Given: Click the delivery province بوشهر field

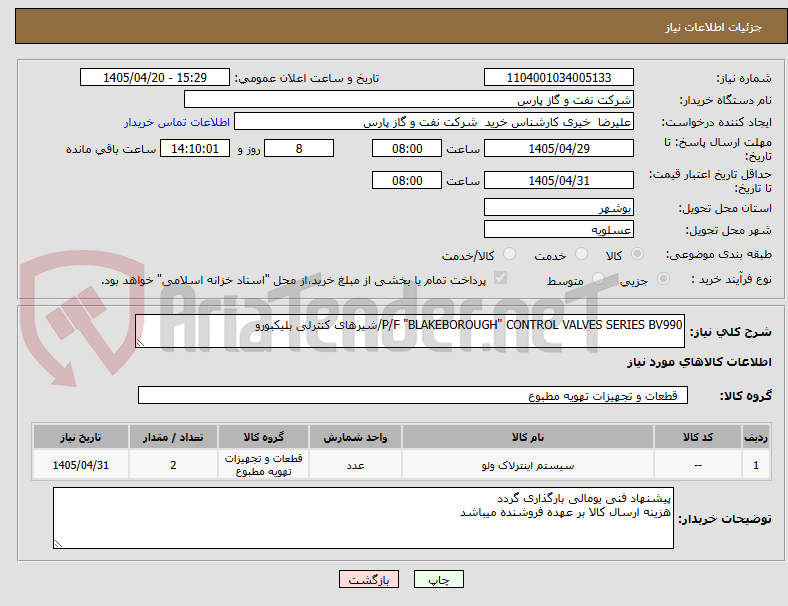Looking at the screenshot, I should coord(558,207).
